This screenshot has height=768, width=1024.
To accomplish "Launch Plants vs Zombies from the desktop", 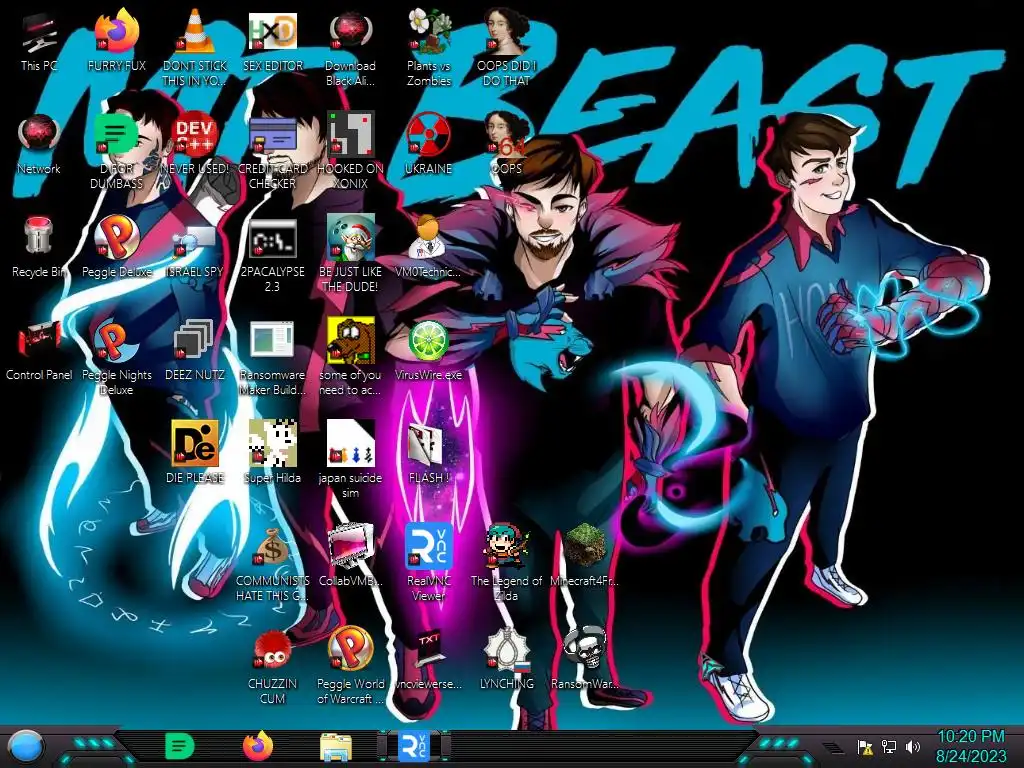I will [428, 49].
